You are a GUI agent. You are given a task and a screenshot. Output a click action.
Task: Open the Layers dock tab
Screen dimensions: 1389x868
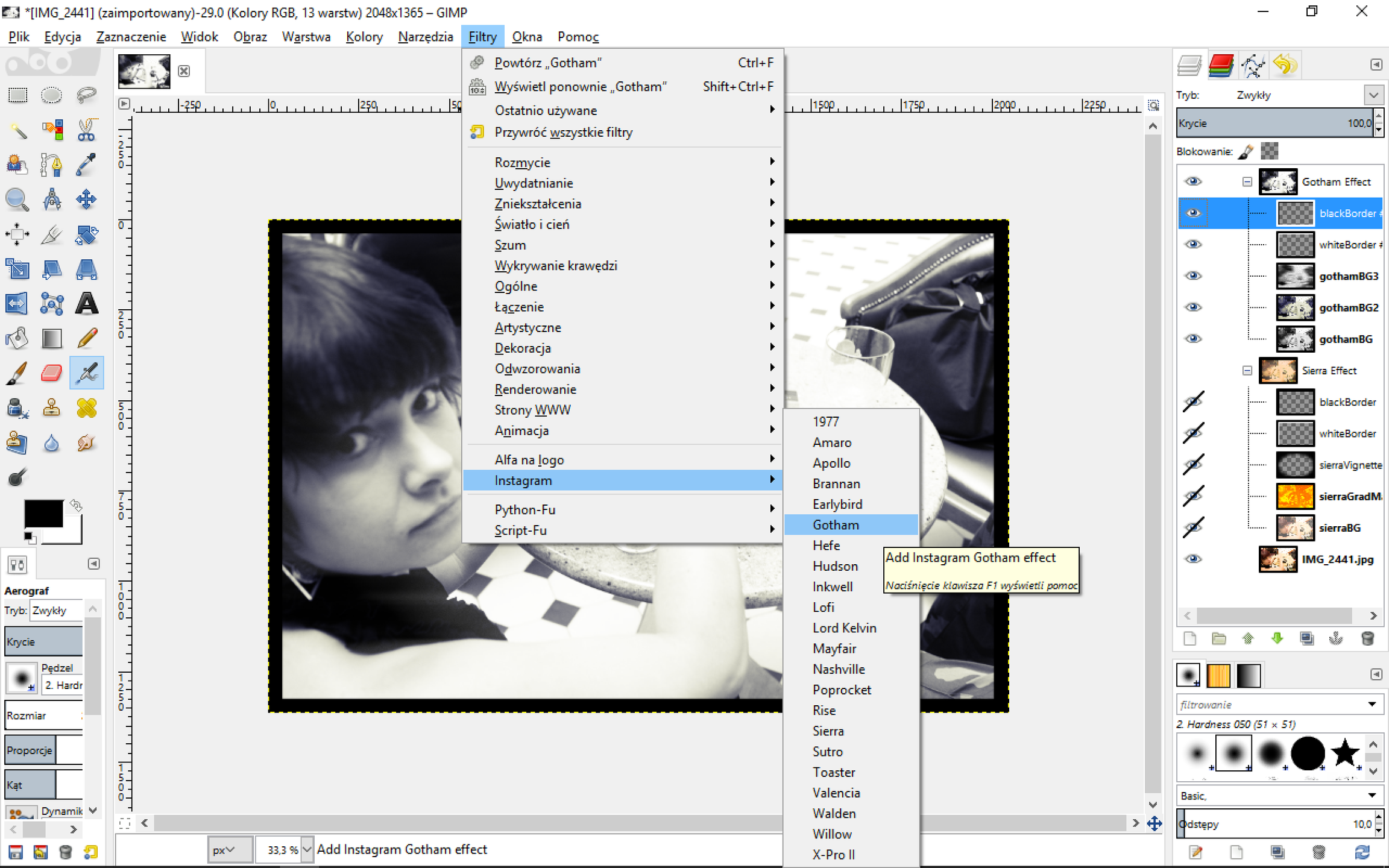click(1190, 65)
